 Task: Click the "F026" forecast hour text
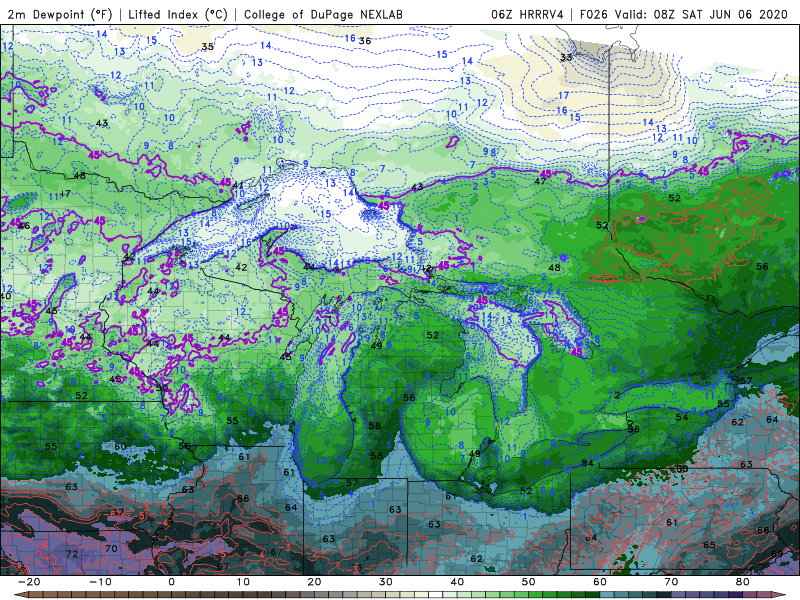point(594,14)
